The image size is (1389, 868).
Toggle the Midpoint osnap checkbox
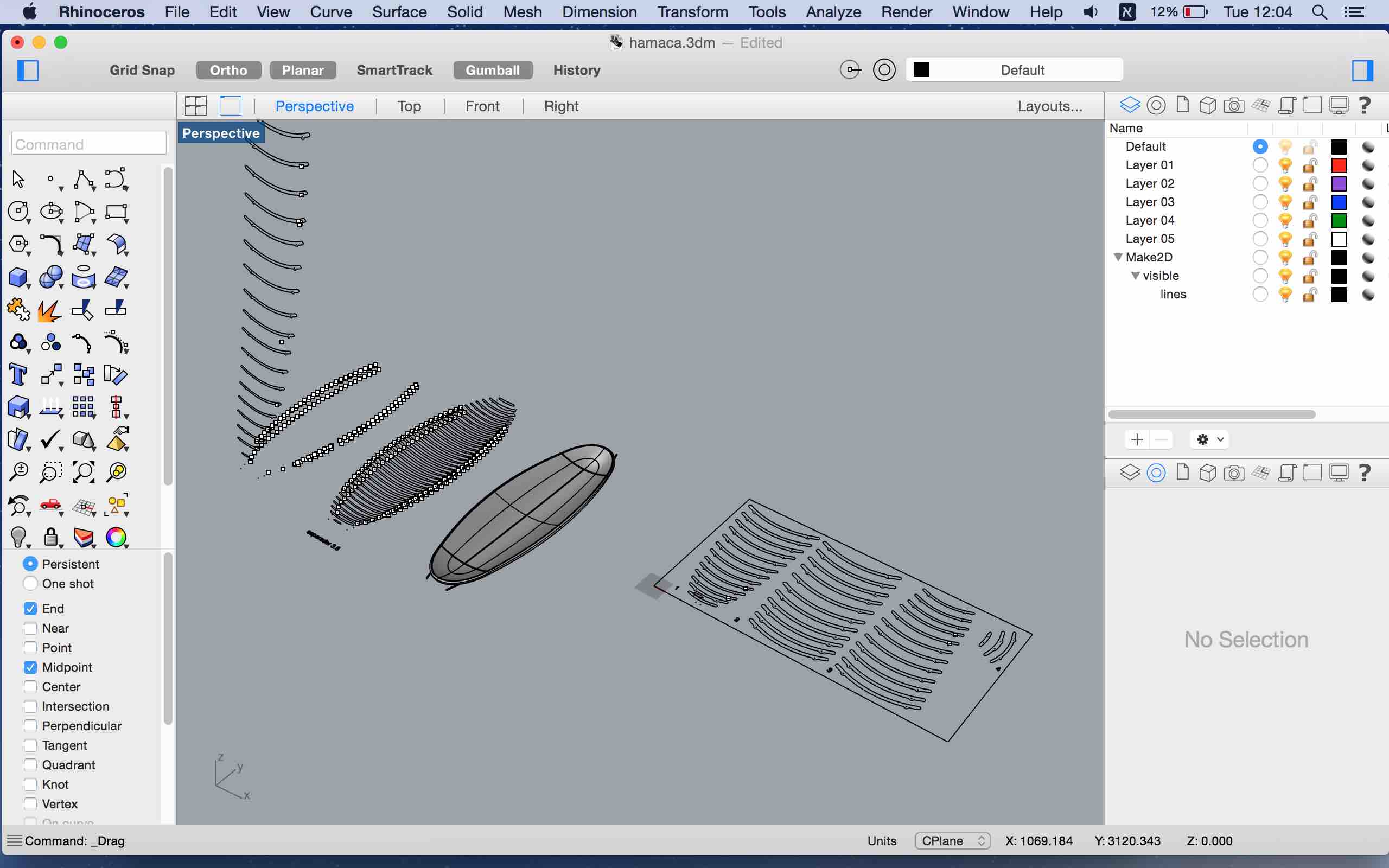pyautogui.click(x=30, y=666)
